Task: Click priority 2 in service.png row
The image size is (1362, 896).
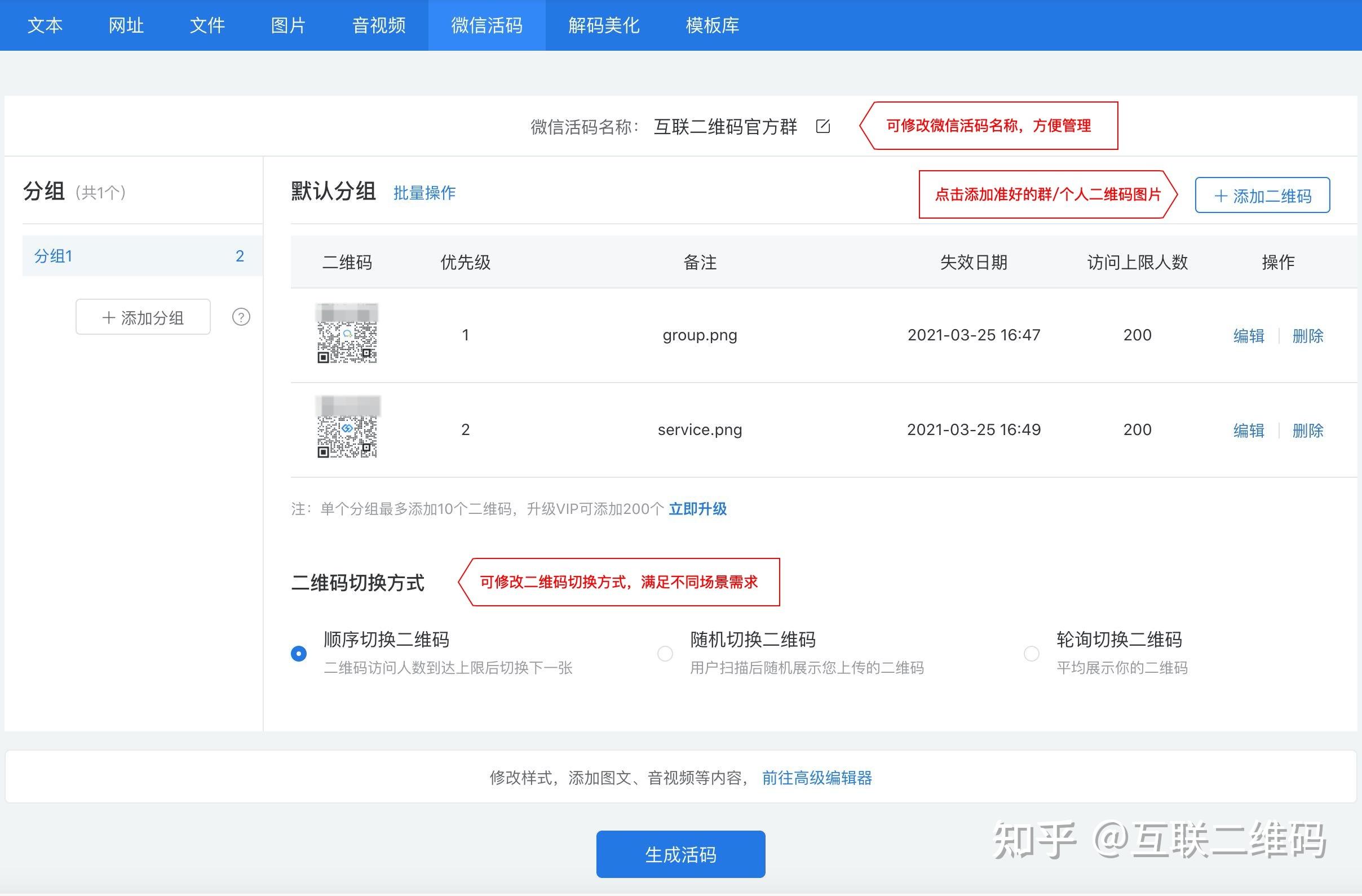Action: coord(465,429)
